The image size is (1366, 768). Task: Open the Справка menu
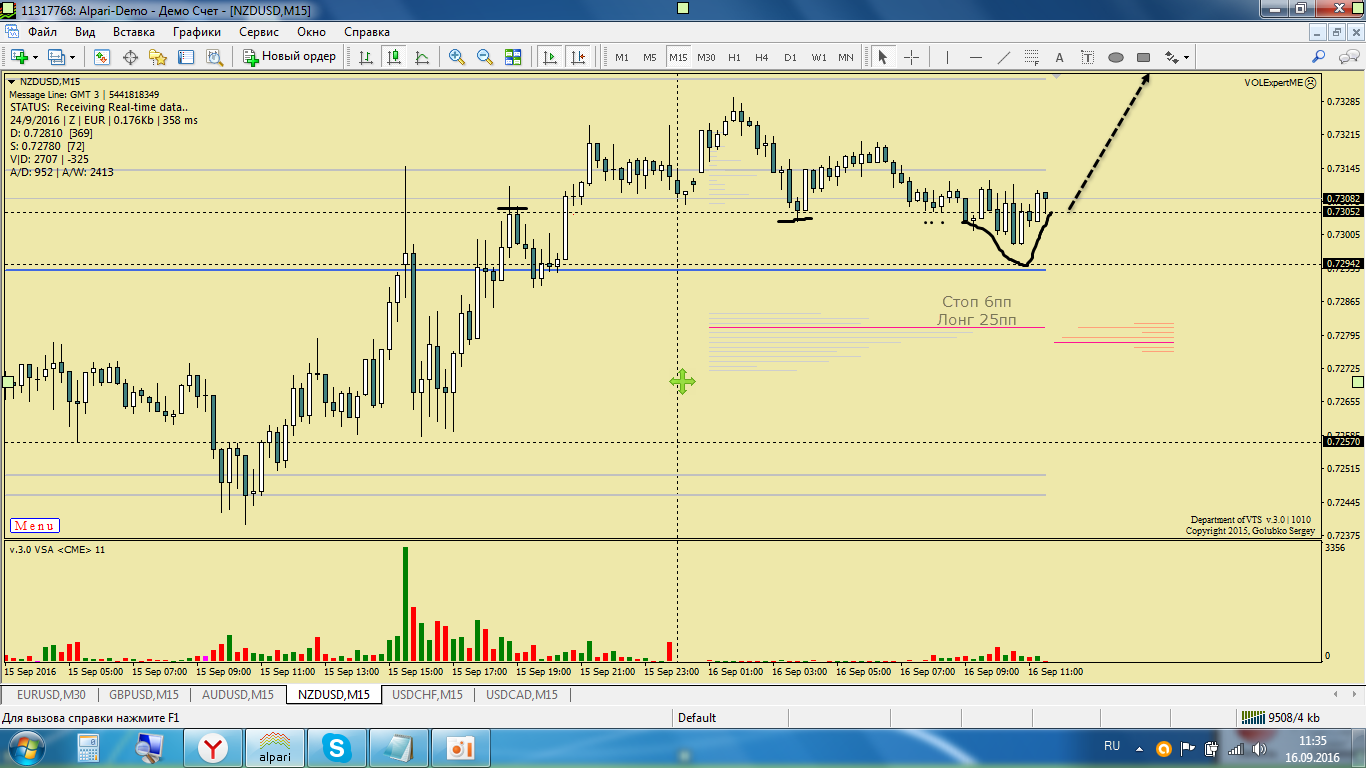pyautogui.click(x=367, y=32)
